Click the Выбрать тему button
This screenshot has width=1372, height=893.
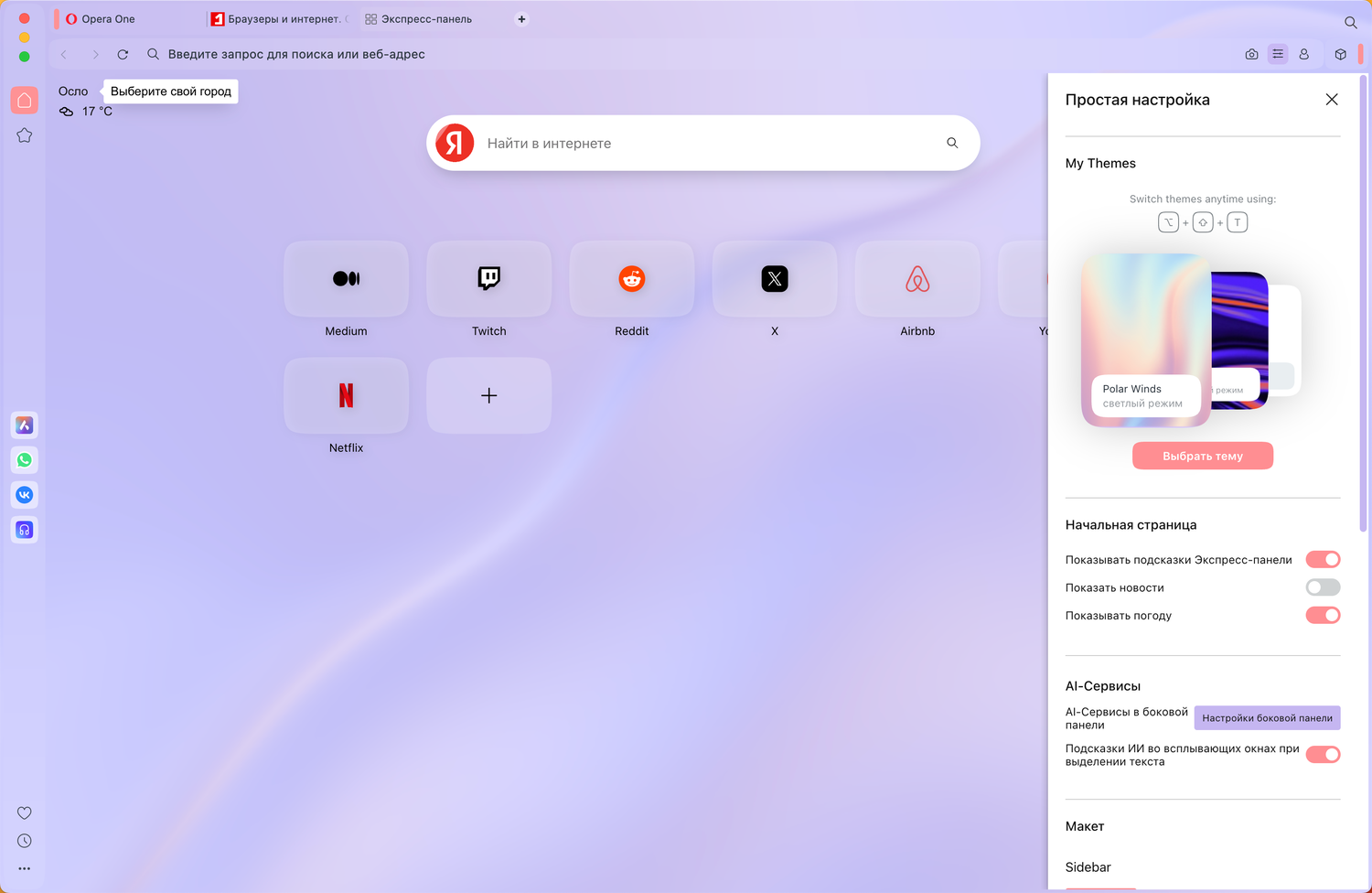point(1203,456)
